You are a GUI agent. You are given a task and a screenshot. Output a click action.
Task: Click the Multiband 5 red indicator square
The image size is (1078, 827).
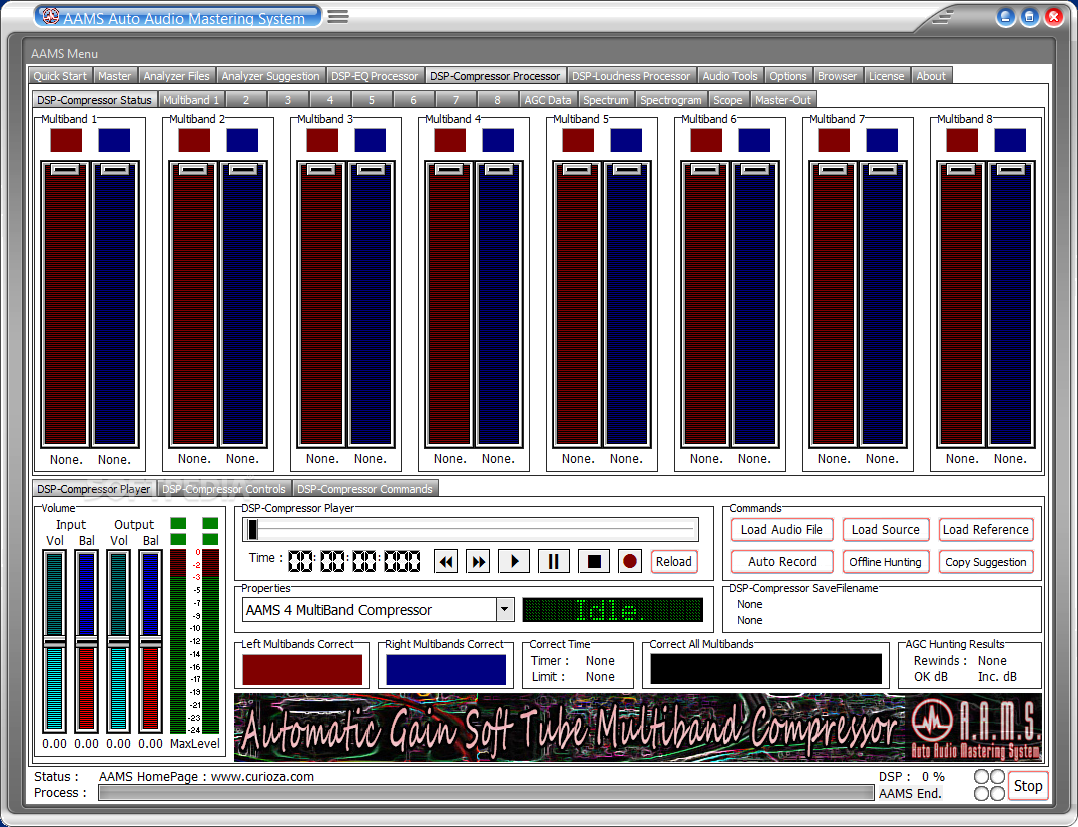coord(578,140)
